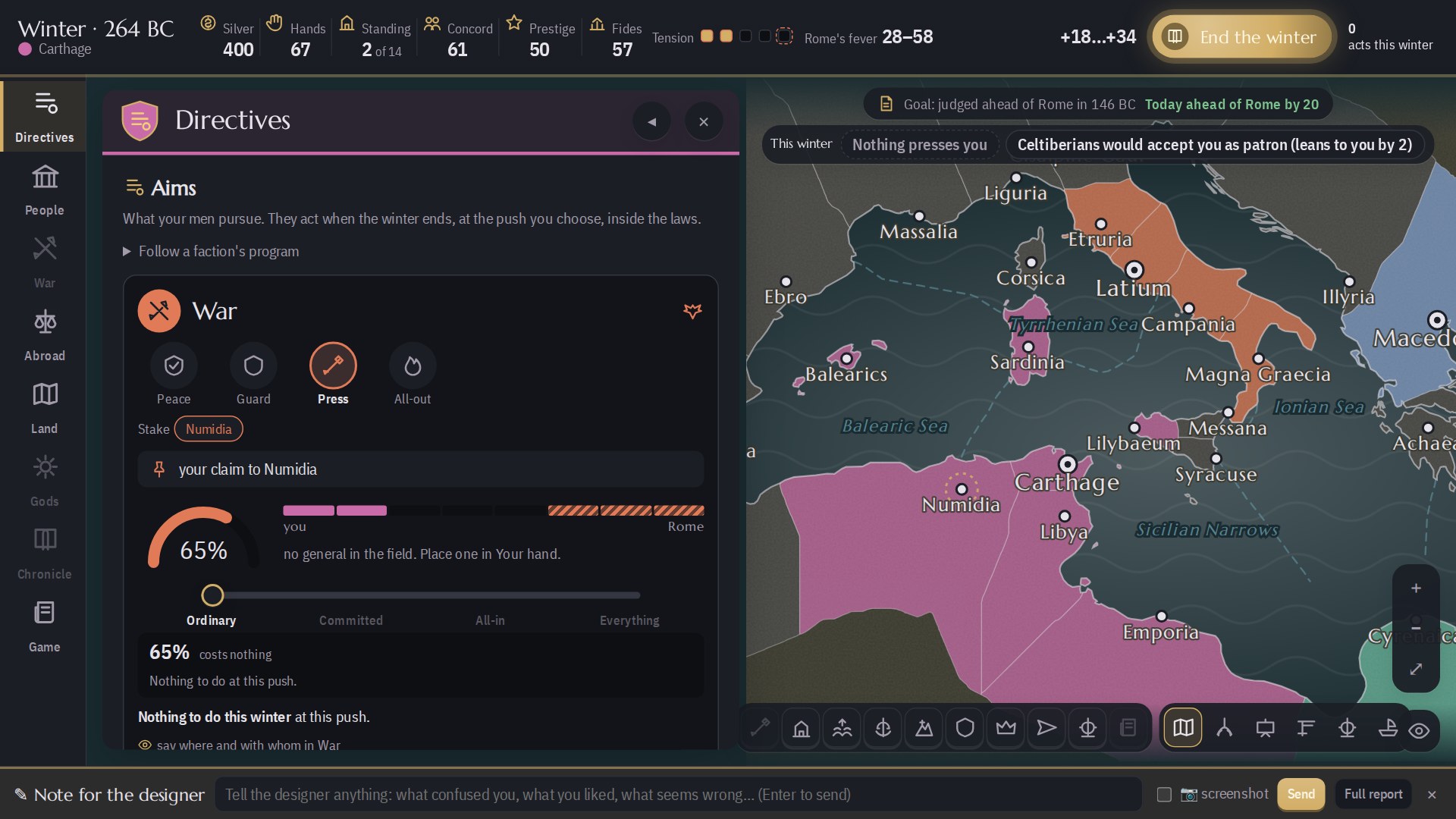Select the Syracuse marker on the map

click(x=1216, y=459)
